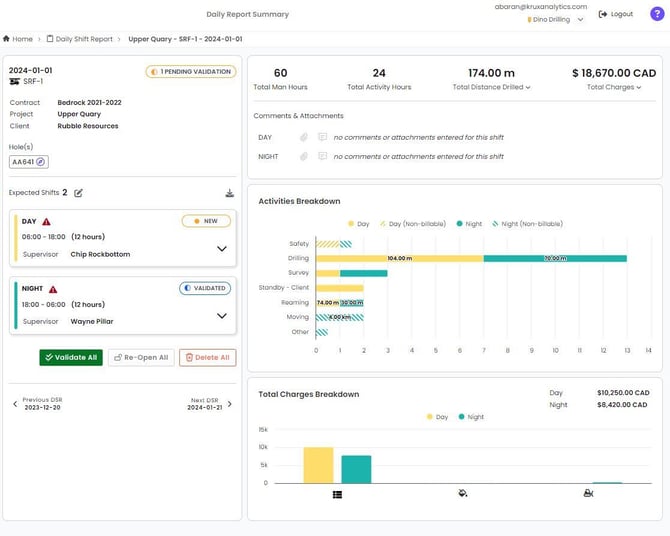Toggle the Night legend in Total Charges Breakdown
This screenshot has height=536, width=670.
click(470, 416)
